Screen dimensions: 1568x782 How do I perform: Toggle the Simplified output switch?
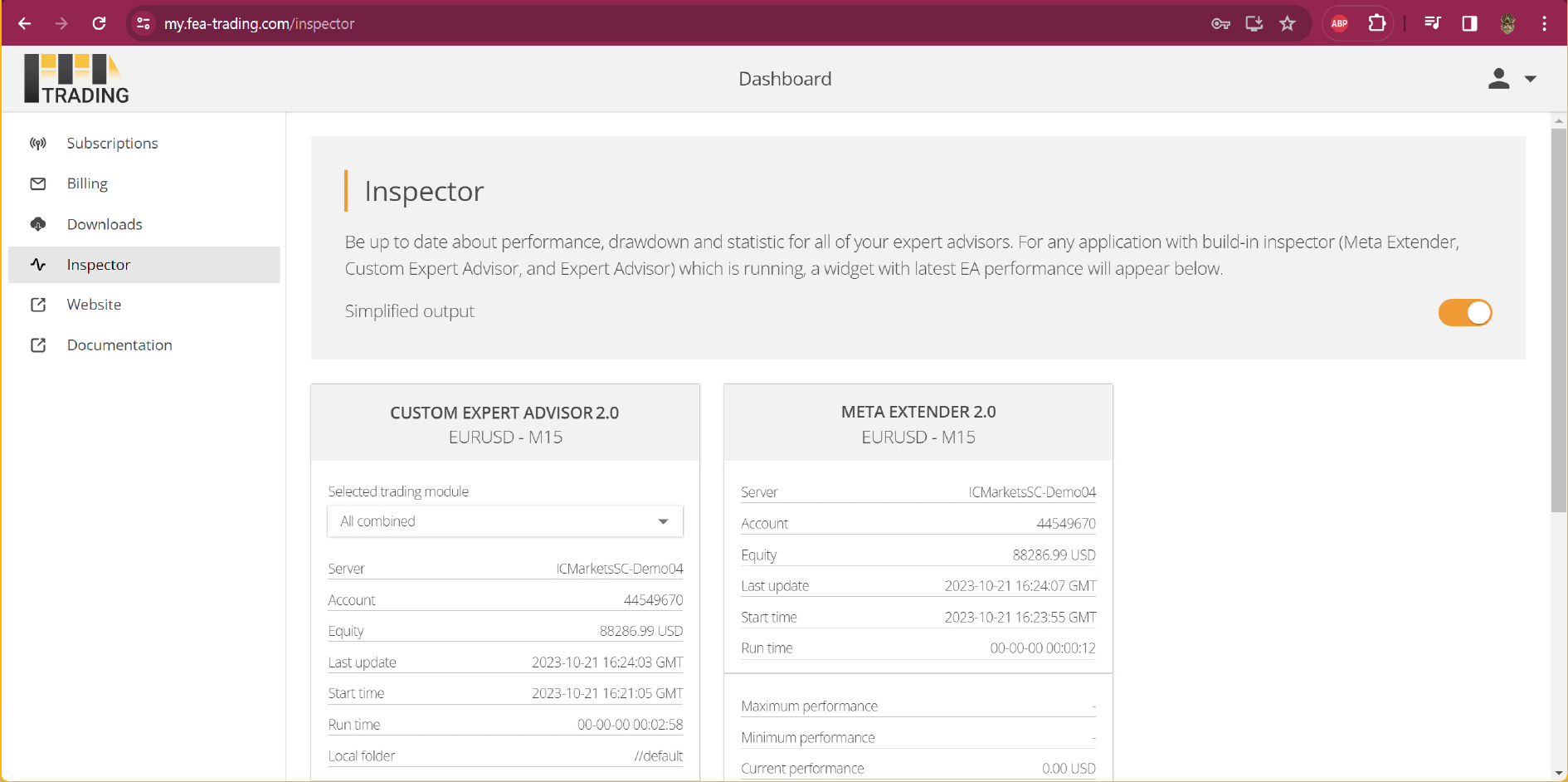coord(1465,313)
